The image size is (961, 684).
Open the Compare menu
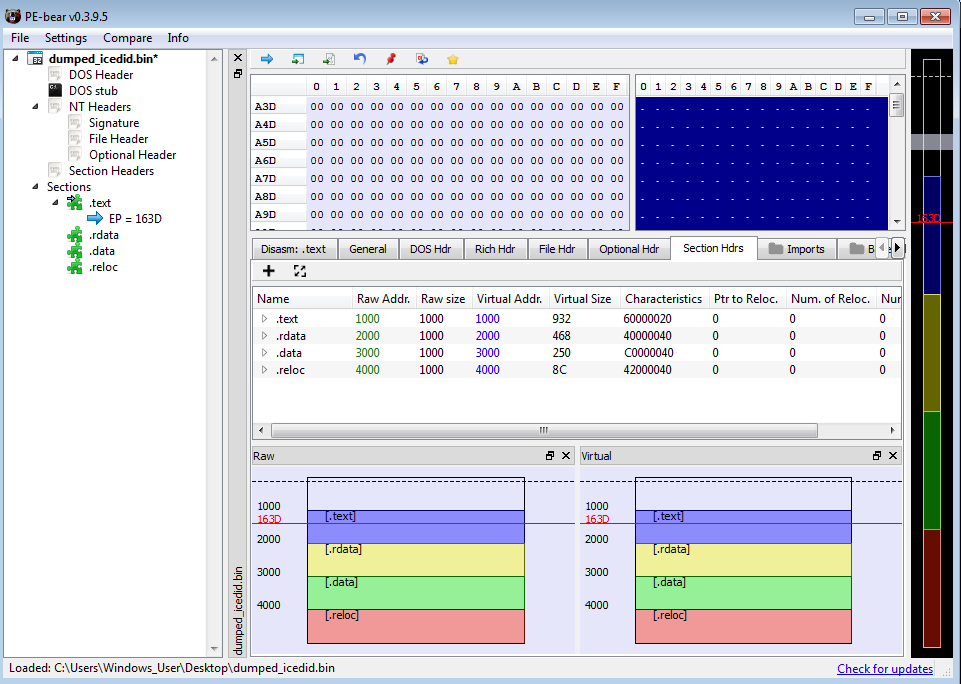tap(127, 38)
